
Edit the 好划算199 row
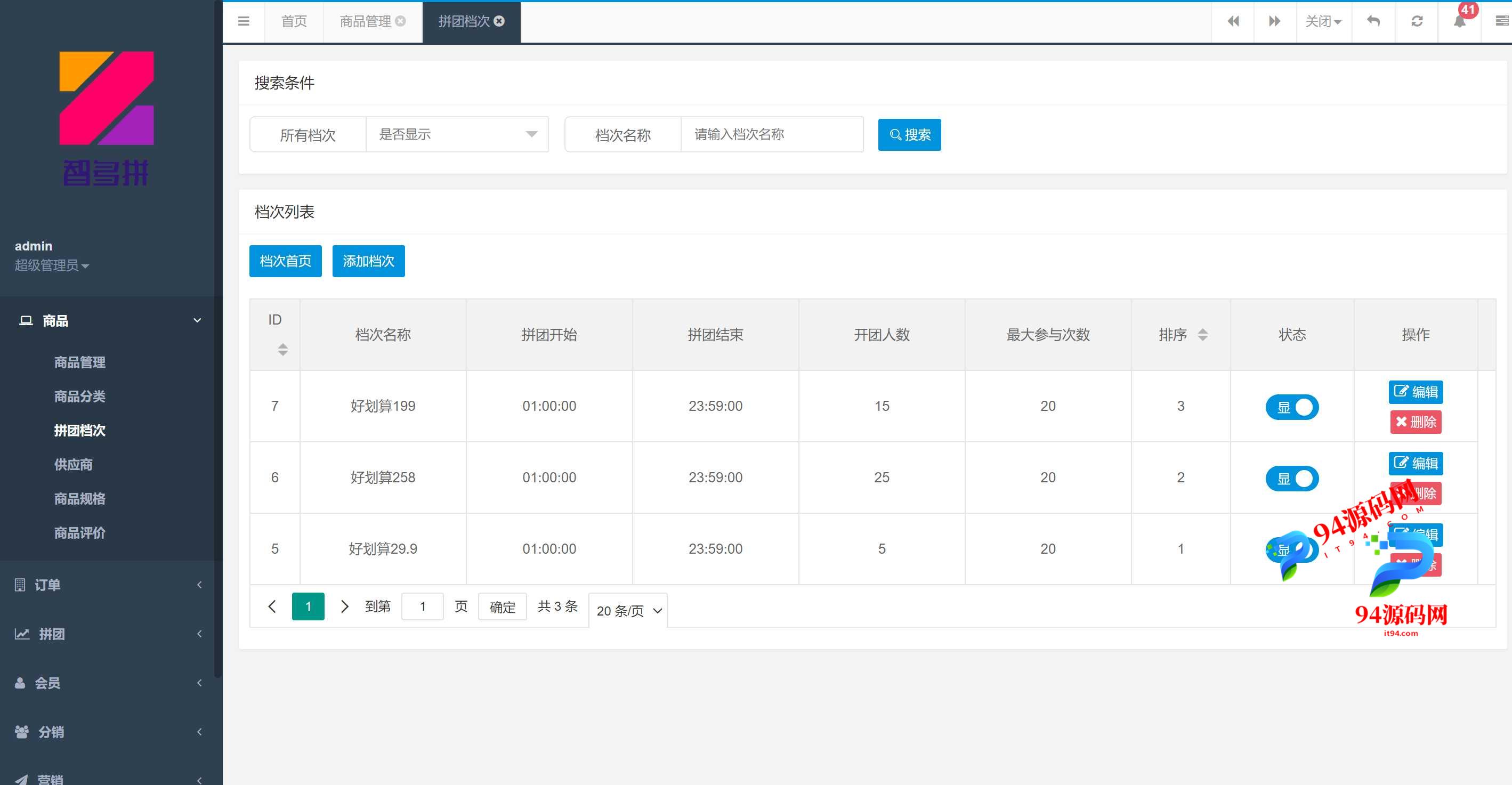coord(1415,392)
